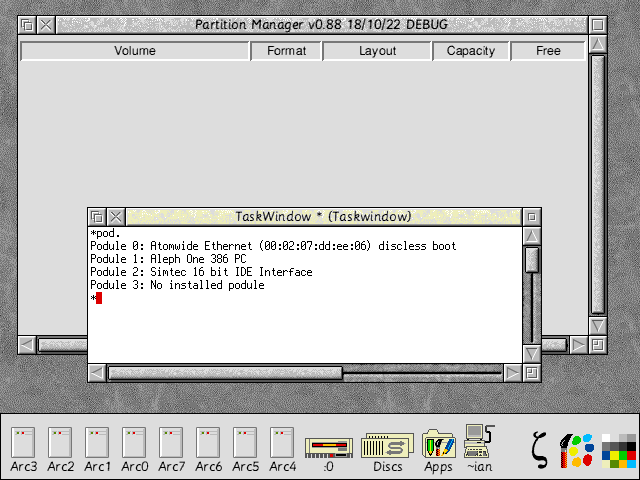Click the Volume column header

click(x=135, y=51)
